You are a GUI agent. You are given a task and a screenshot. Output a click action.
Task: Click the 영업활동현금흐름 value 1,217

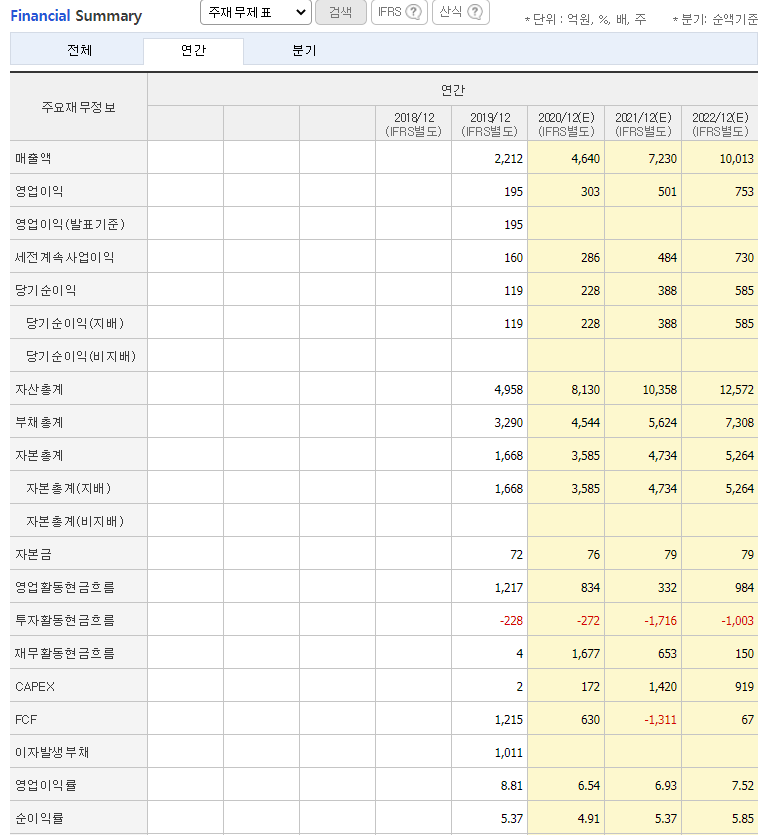(508, 588)
